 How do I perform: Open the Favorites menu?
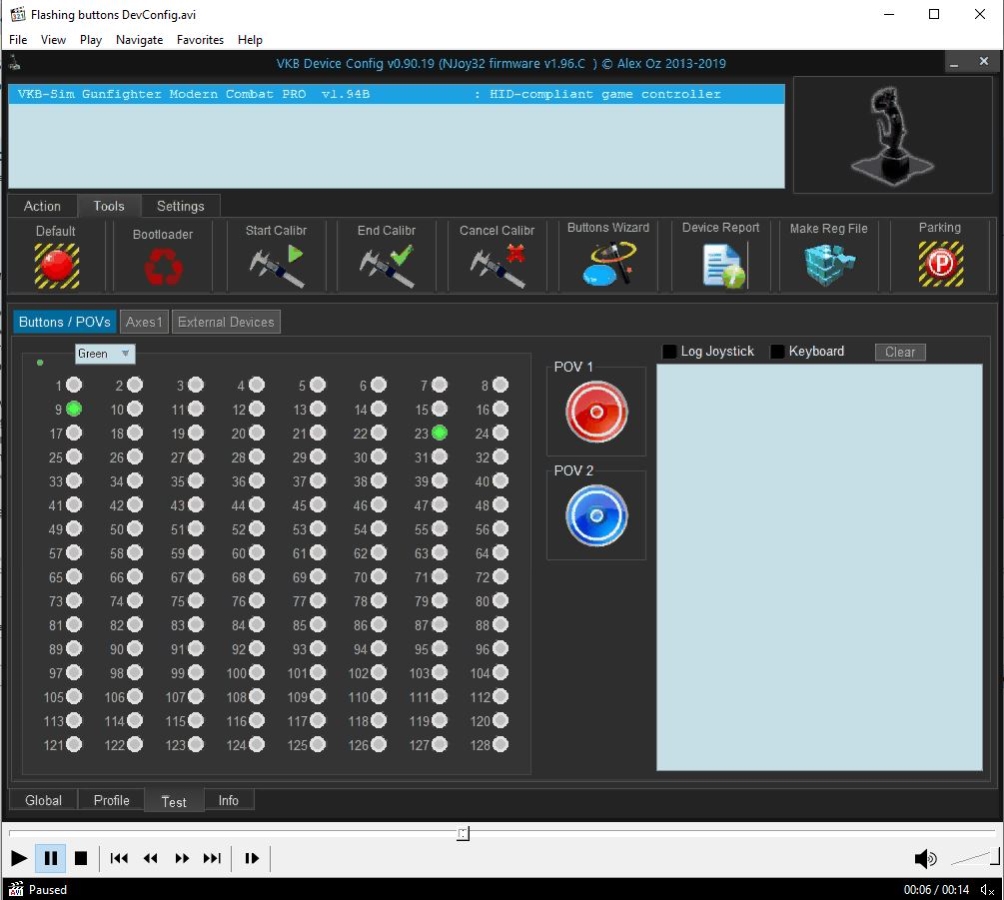(200, 40)
